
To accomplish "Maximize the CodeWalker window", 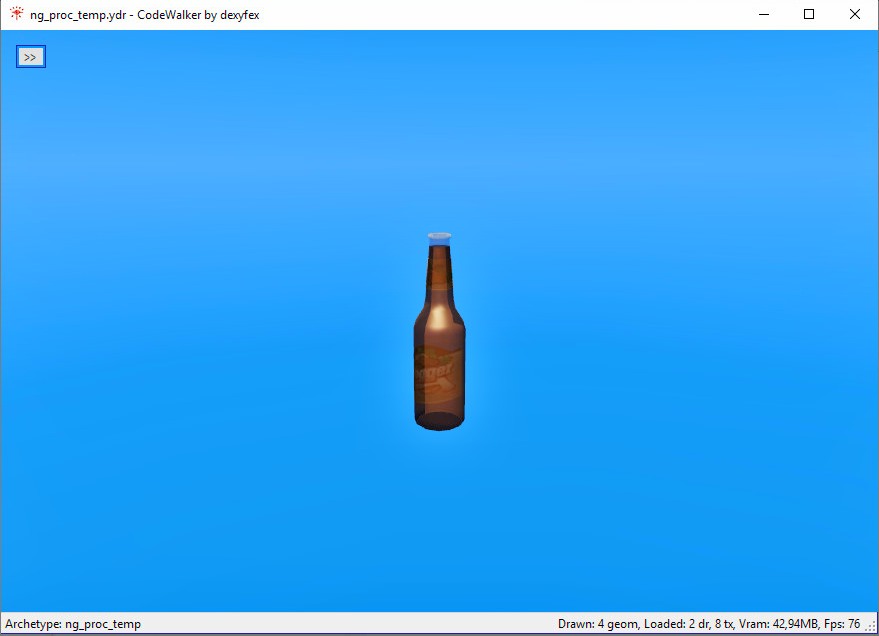I will pos(809,14).
